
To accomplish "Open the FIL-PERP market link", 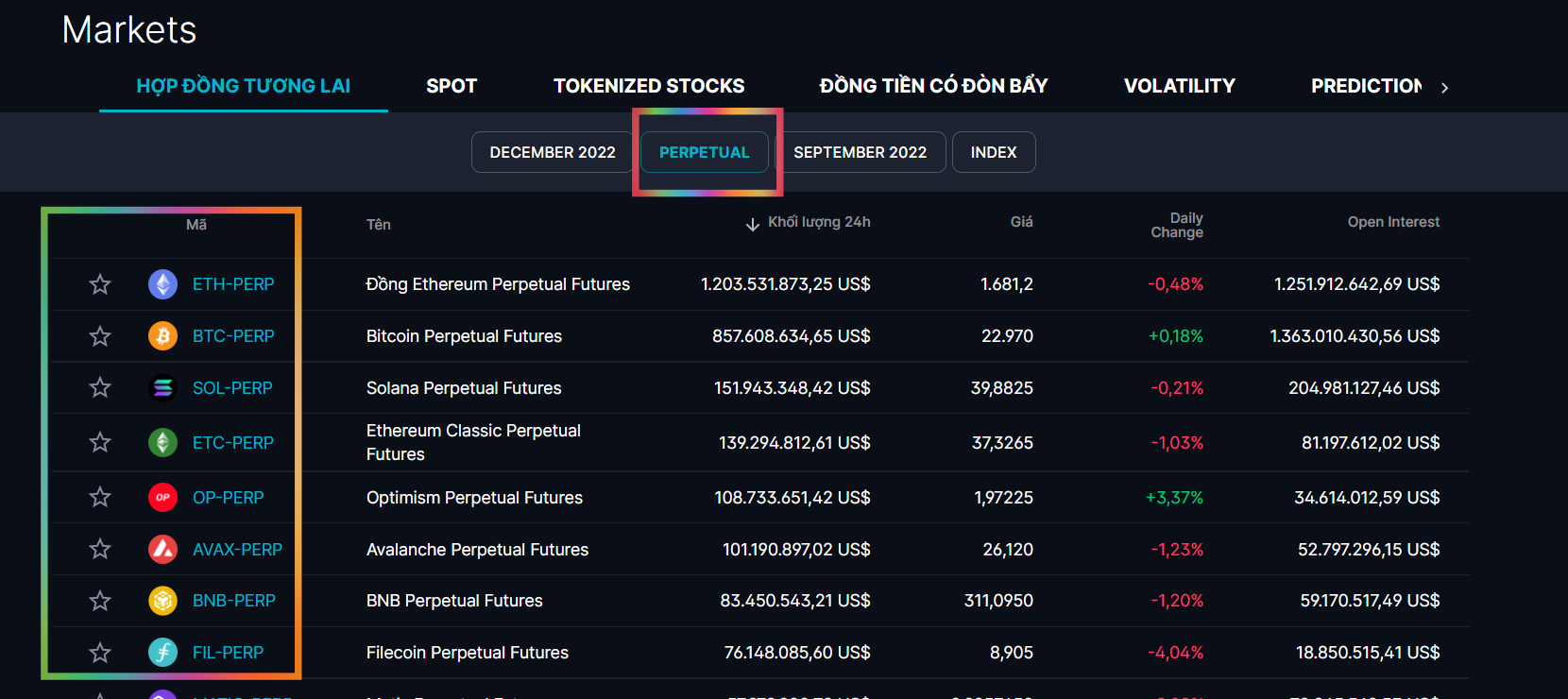I will pyautogui.click(x=228, y=653).
